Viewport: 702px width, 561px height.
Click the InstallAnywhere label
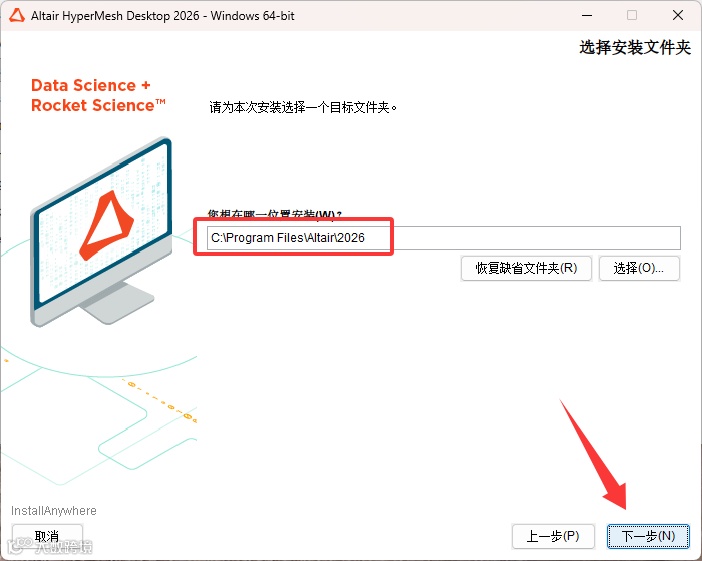[54, 511]
